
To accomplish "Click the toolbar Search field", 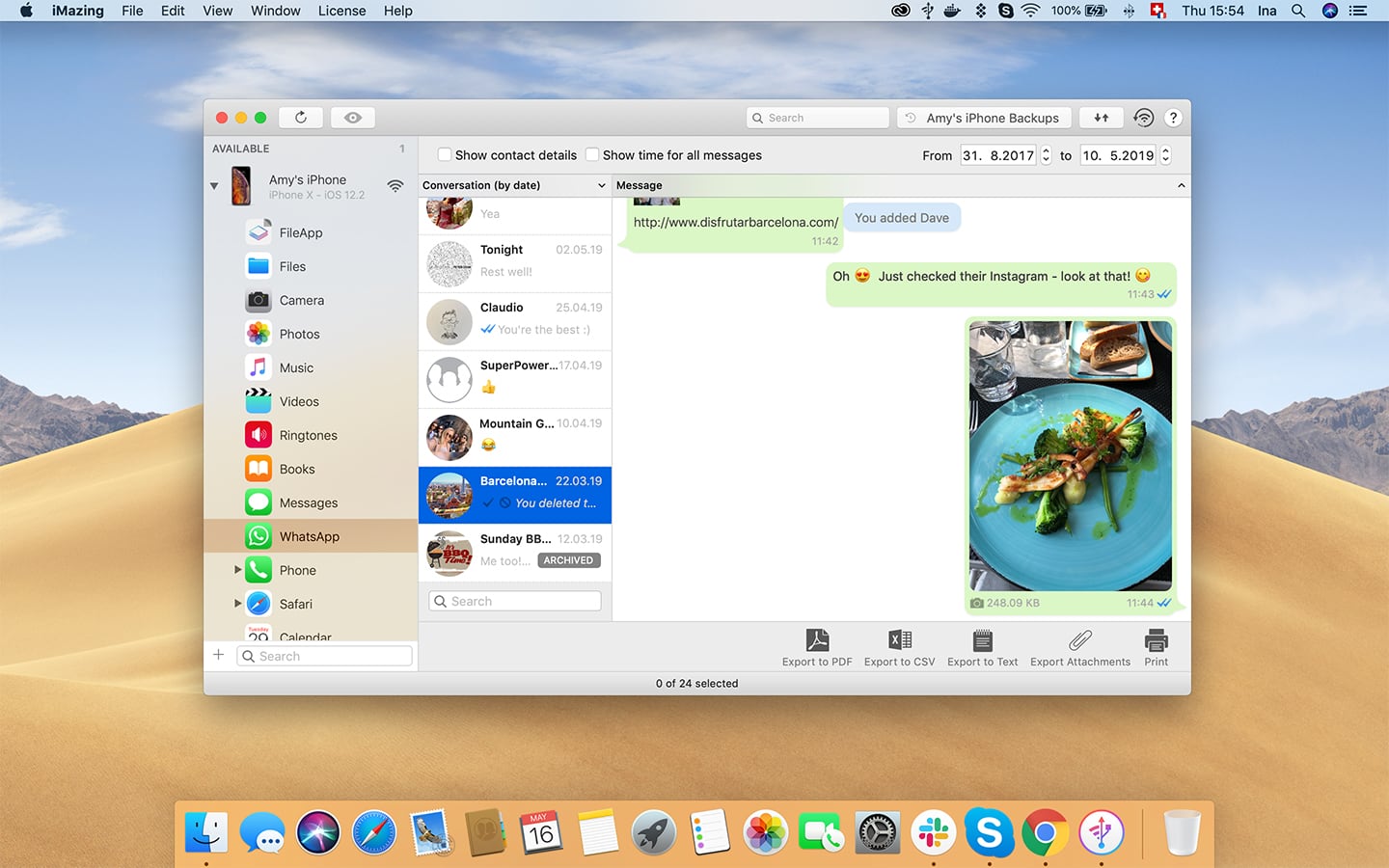I will pyautogui.click(x=818, y=118).
